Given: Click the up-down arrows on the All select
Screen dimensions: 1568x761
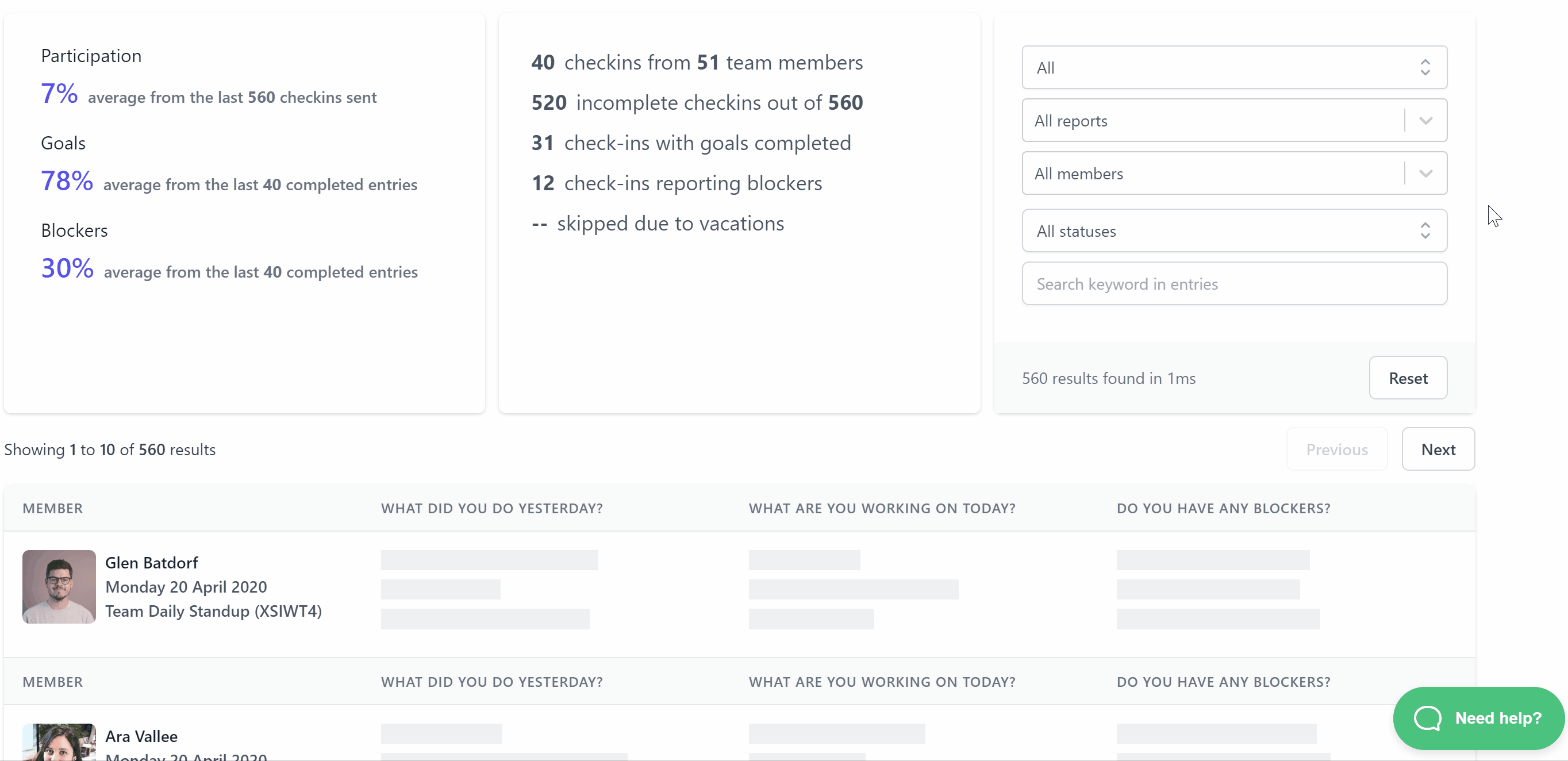Looking at the screenshot, I should point(1425,68).
